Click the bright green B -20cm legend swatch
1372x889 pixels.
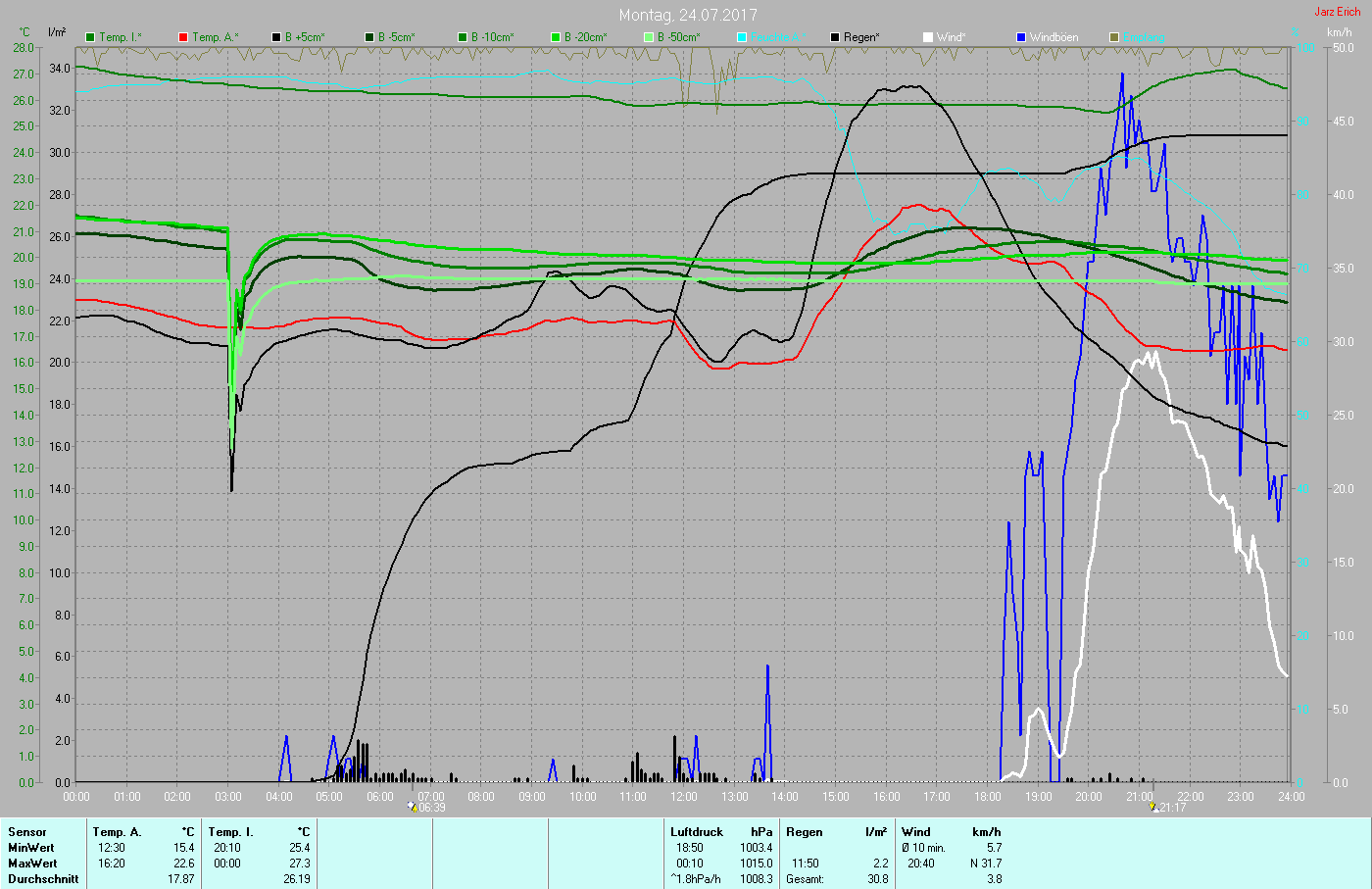pyautogui.click(x=556, y=37)
